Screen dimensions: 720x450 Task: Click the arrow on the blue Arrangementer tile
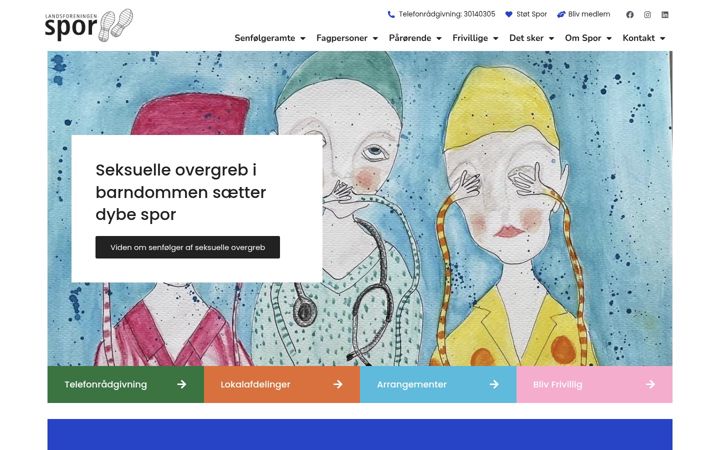(x=494, y=384)
